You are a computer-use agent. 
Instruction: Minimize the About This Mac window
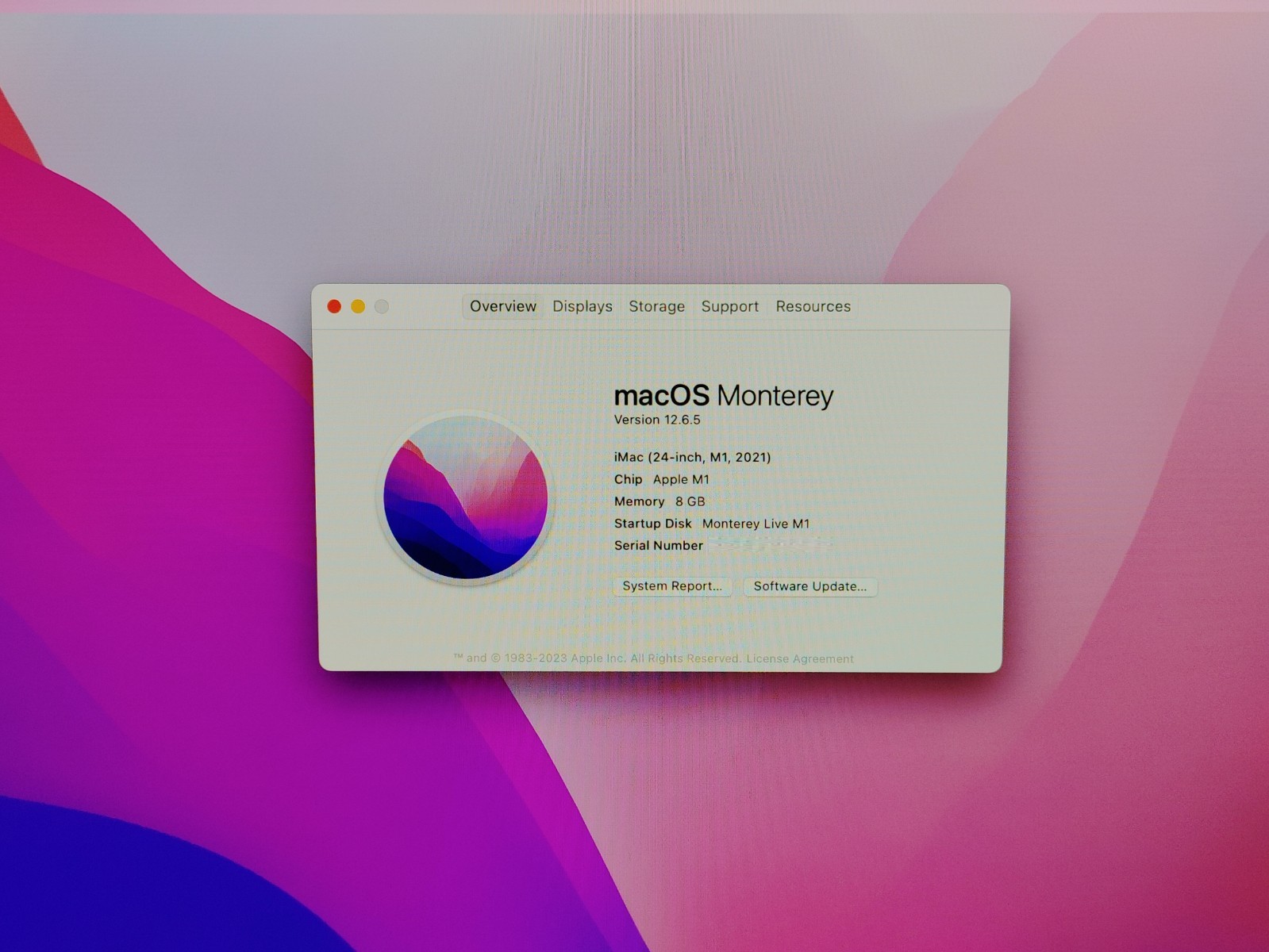click(358, 306)
